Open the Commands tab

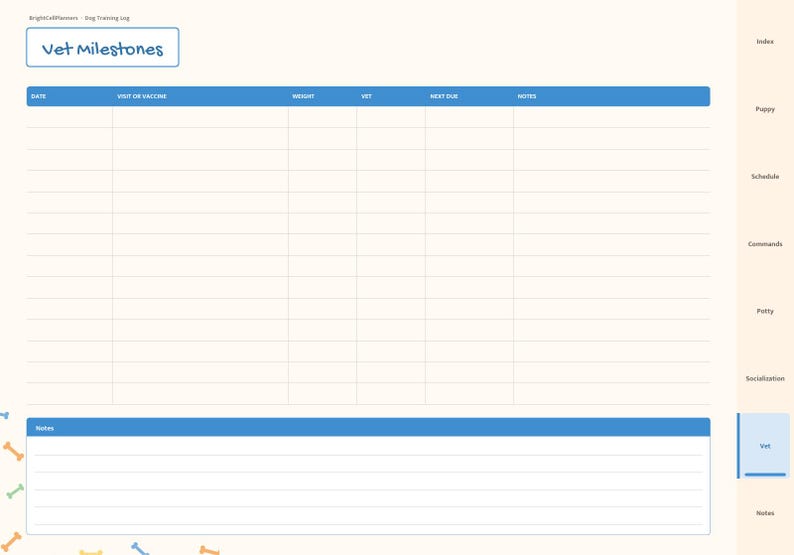765,244
